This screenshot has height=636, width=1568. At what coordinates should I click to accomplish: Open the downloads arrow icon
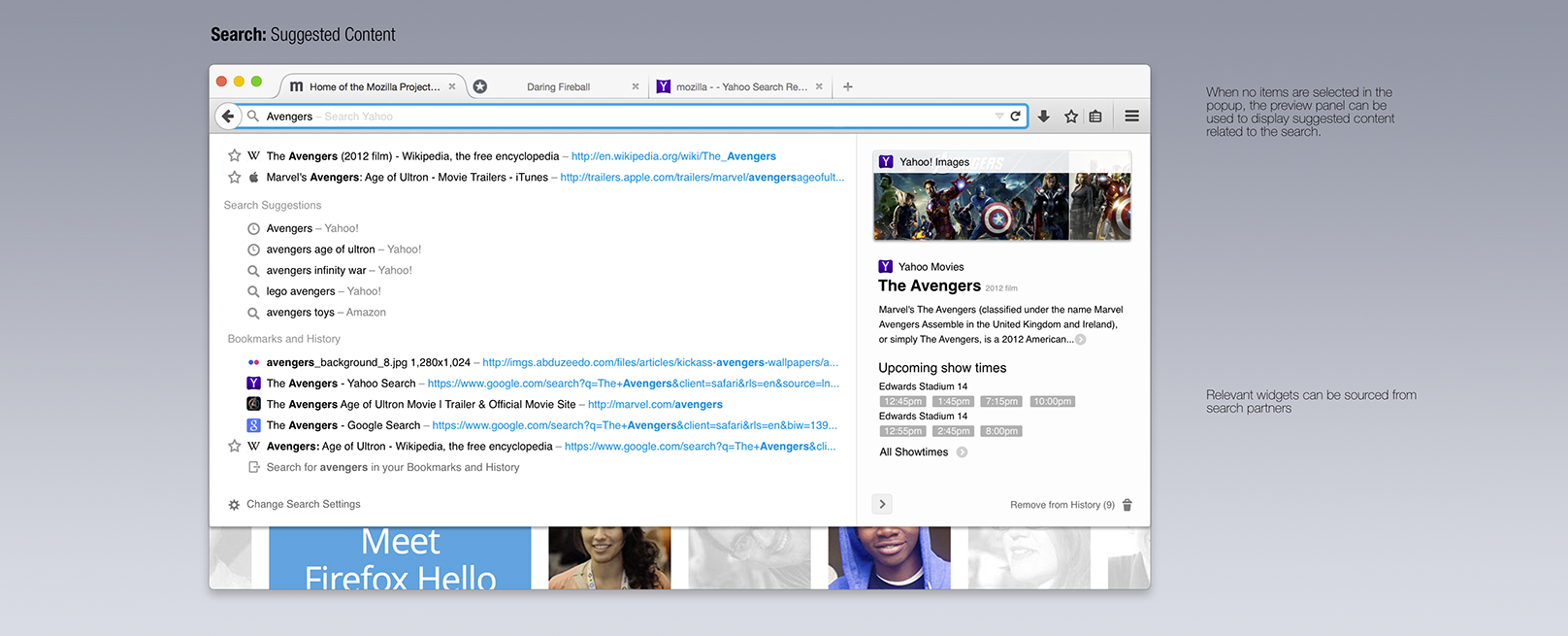[1044, 116]
